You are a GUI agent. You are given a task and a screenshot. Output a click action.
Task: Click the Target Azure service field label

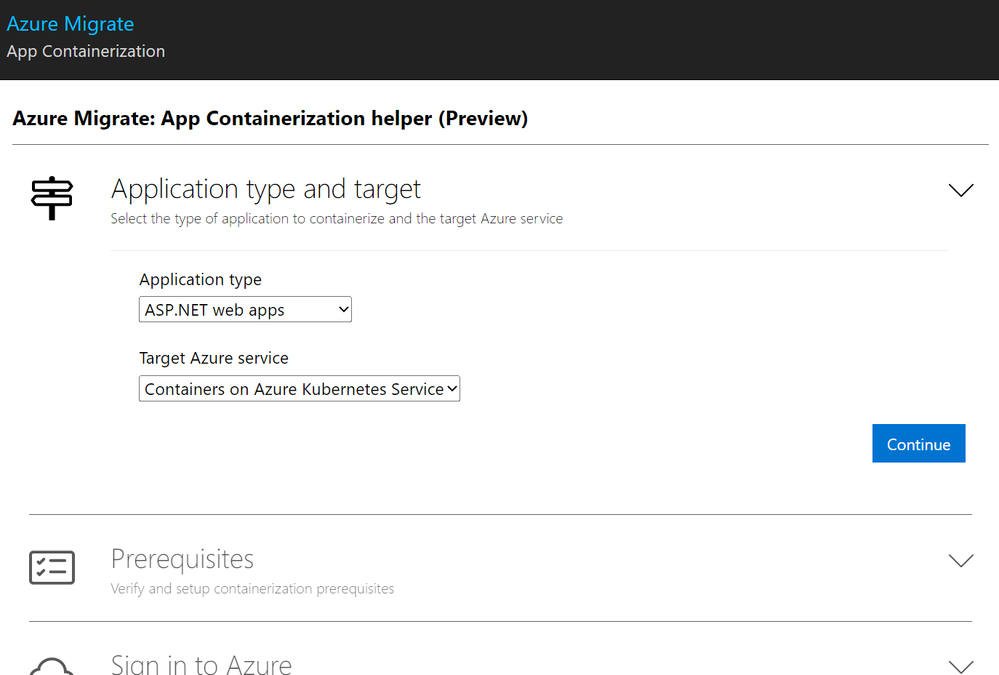pyautogui.click(x=214, y=358)
